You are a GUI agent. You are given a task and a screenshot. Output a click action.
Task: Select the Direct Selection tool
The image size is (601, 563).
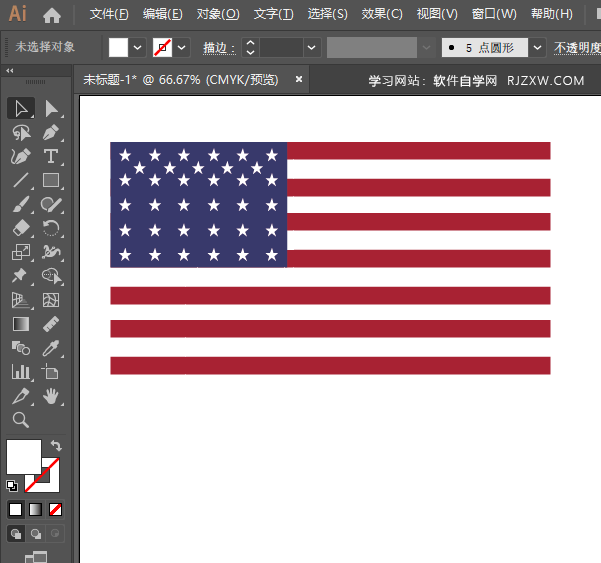coord(51,108)
